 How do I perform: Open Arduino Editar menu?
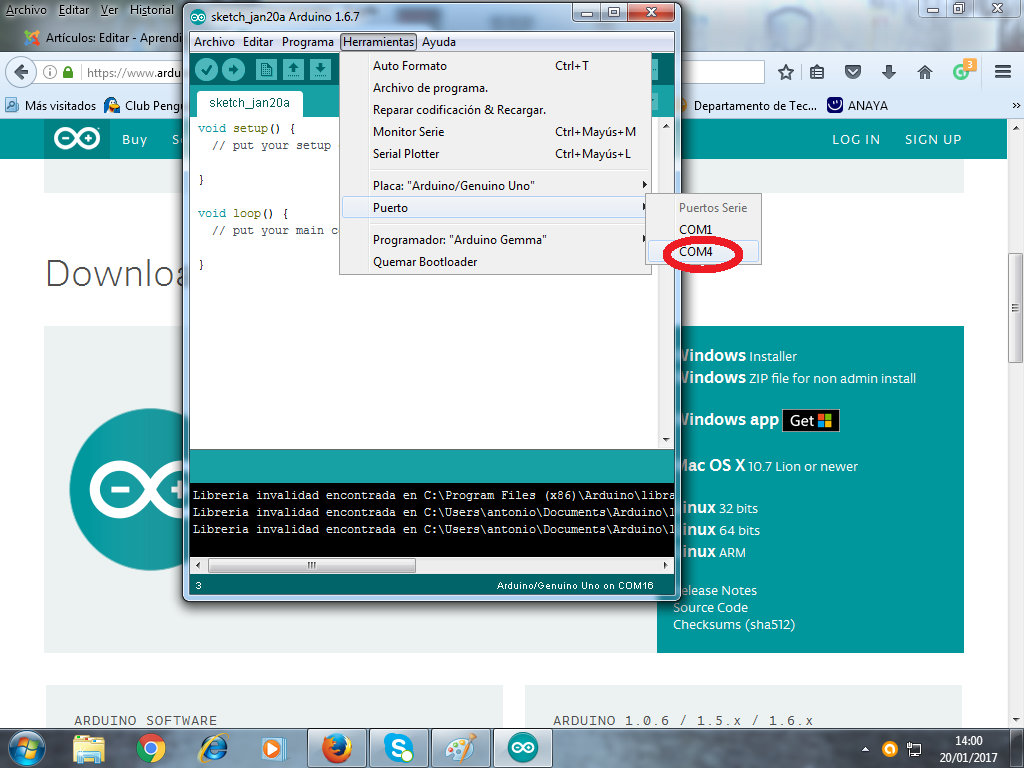(258, 42)
